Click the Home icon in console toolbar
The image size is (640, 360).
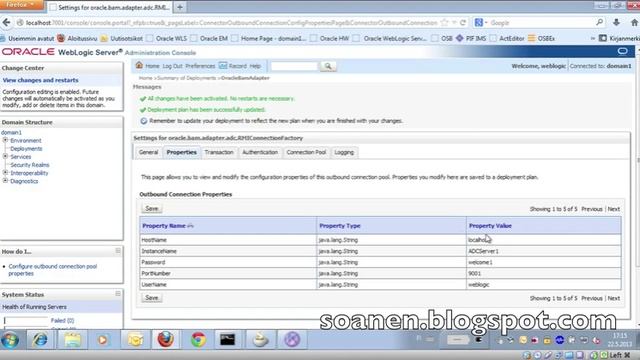pos(139,65)
